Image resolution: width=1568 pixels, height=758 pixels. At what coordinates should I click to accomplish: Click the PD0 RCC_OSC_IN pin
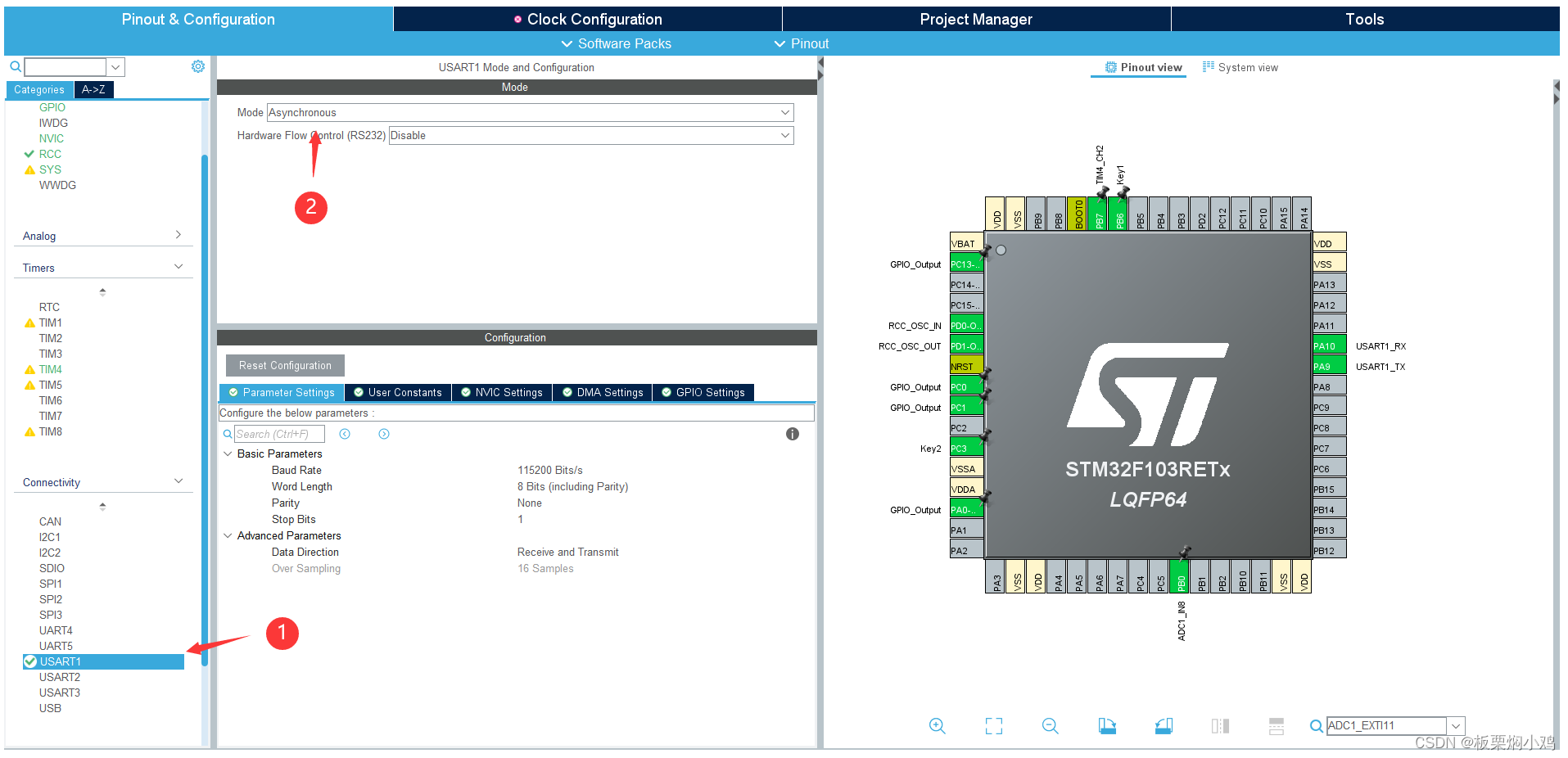tap(966, 325)
